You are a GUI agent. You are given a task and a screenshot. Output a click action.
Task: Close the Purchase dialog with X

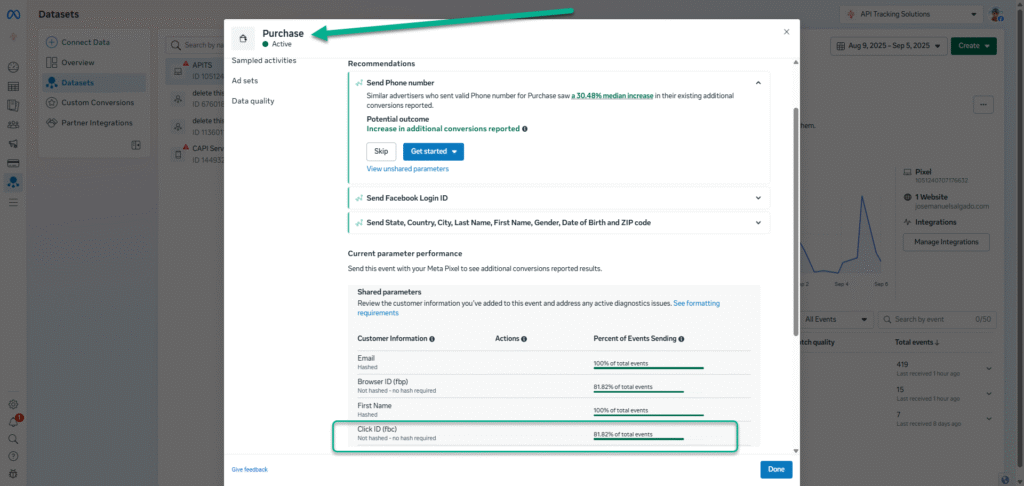point(786,32)
